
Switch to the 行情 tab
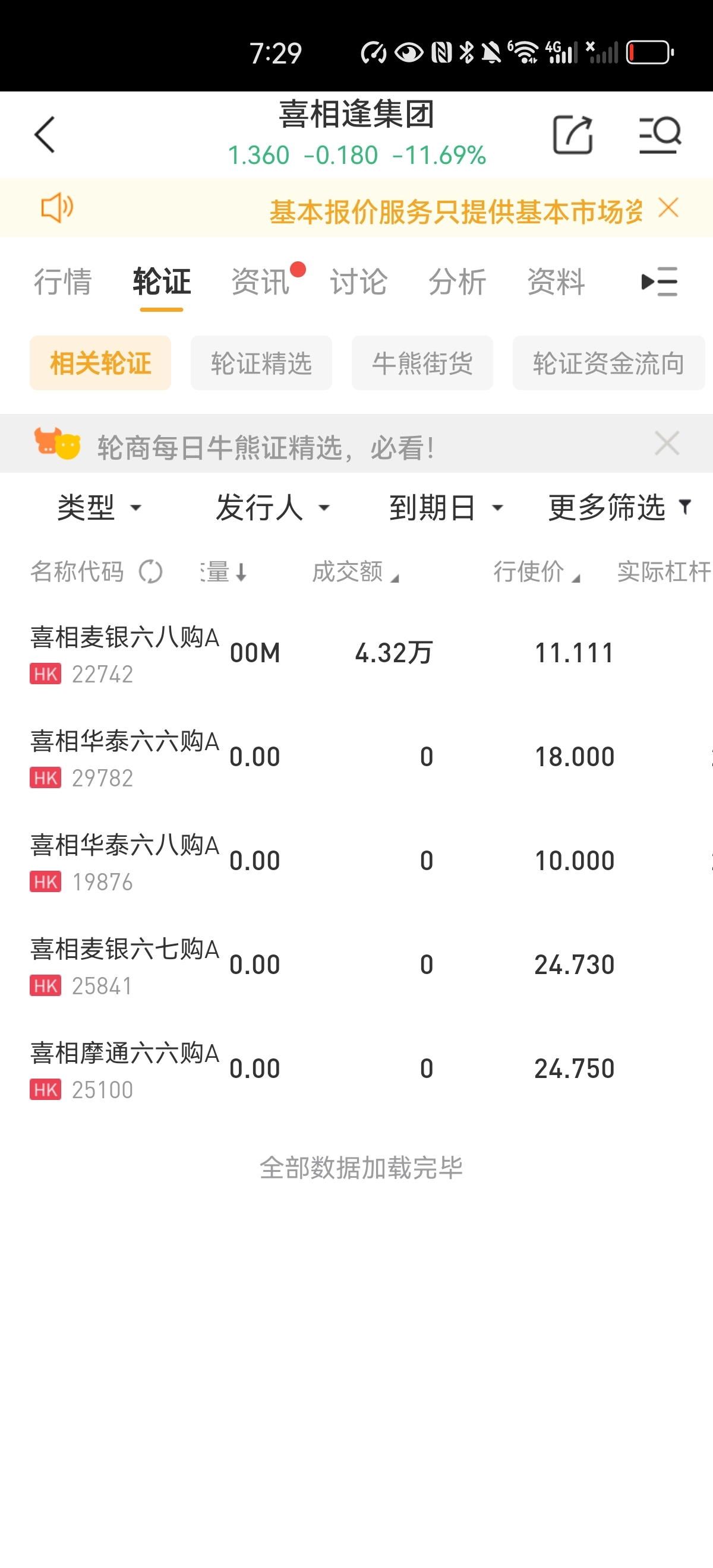[63, 282]
